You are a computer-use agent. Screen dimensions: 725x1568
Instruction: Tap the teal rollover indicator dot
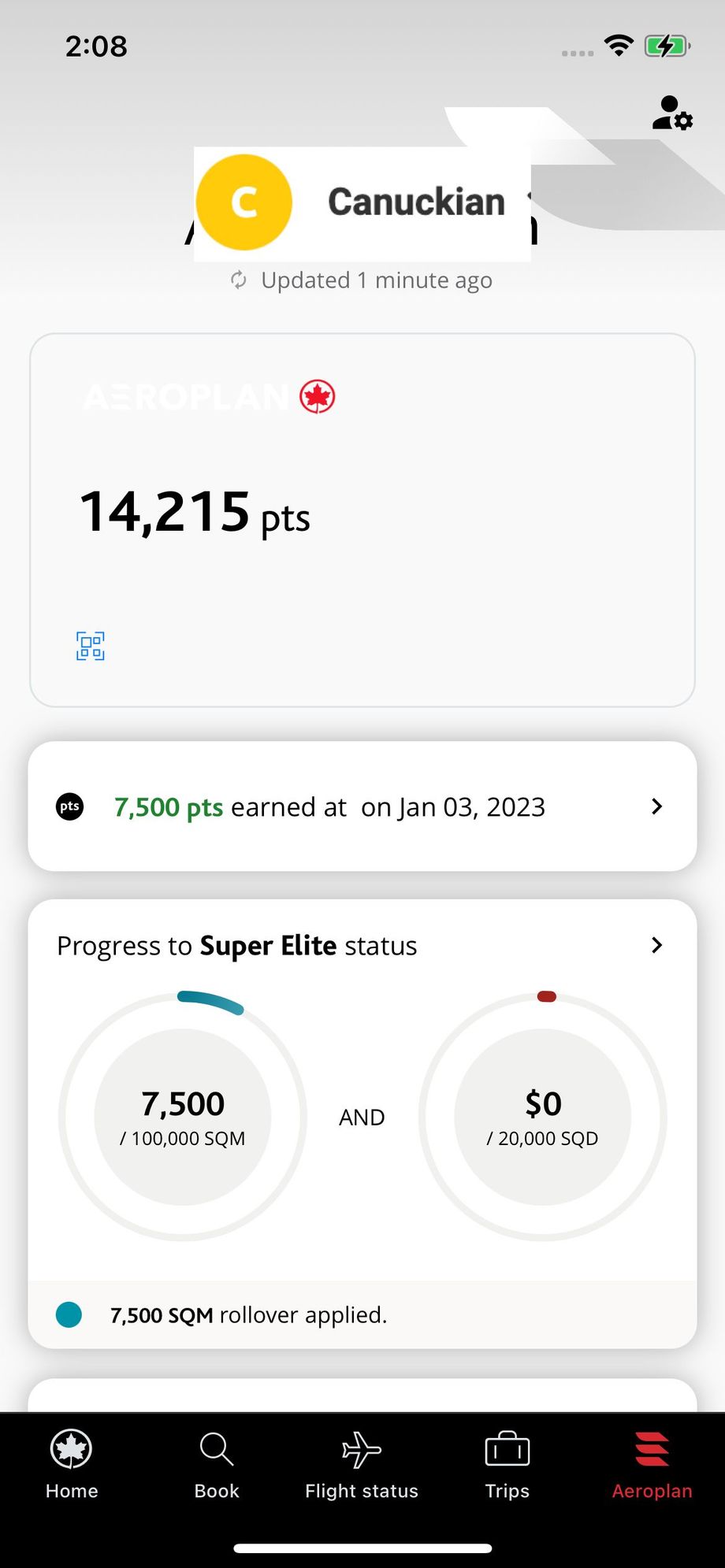pyautogui.click(x=69, y=1315)
